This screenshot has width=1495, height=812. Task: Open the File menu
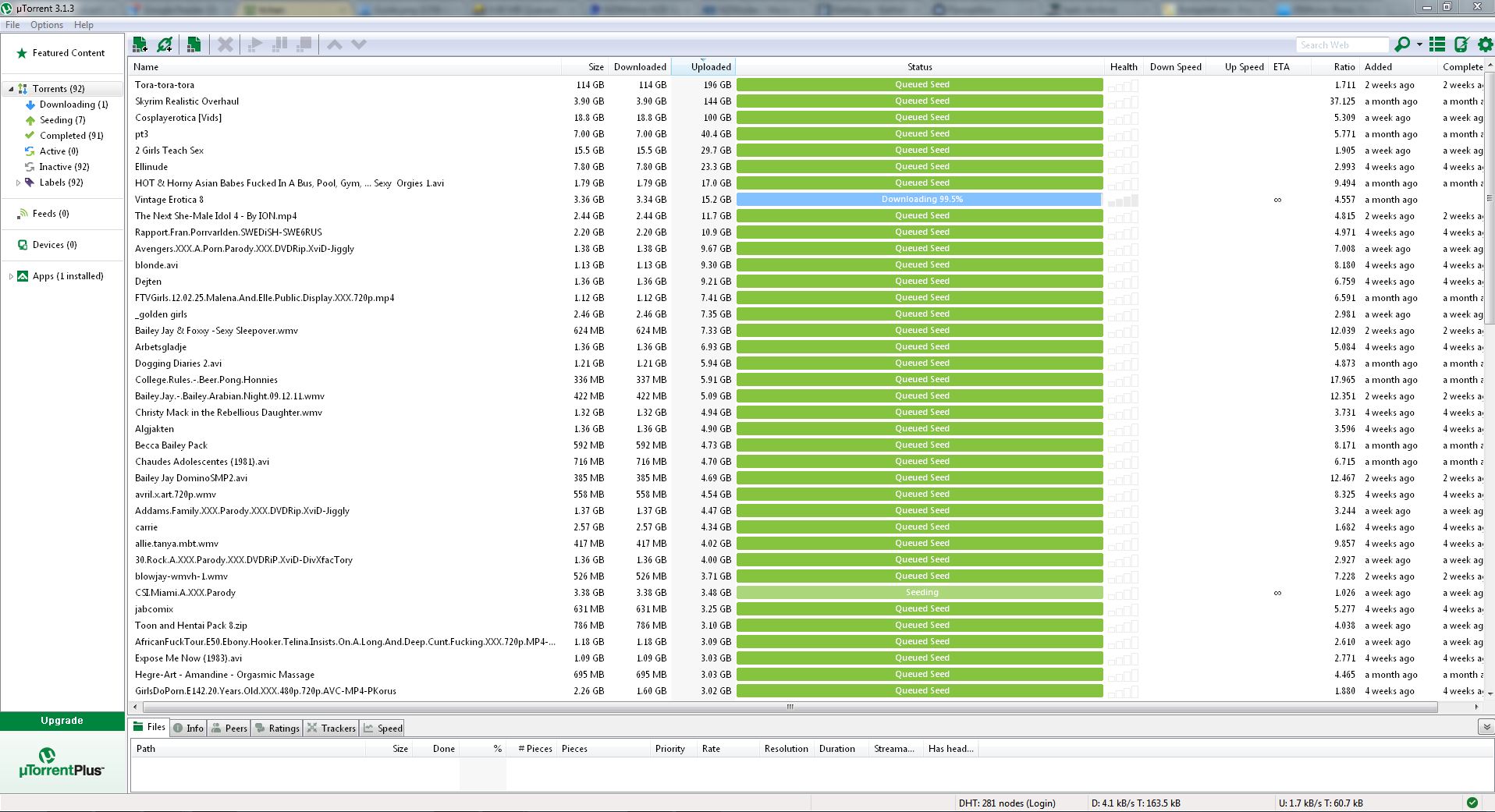pyautogui.click(x=12, y=25)
